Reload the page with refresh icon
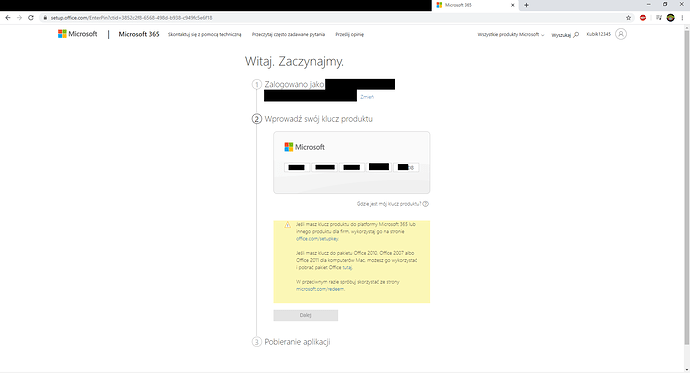Image resolution: width=690 pixels, height=373 pixels. (x=31, y=18)
